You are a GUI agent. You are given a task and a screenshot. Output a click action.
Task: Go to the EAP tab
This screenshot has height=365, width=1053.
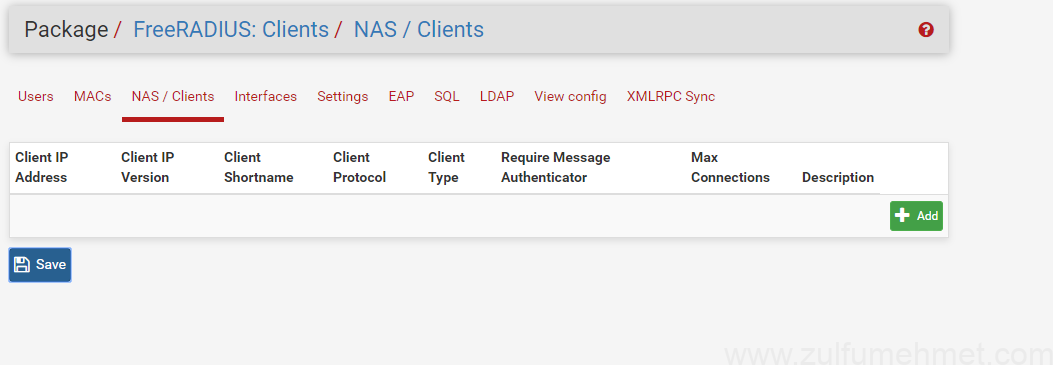401,97
